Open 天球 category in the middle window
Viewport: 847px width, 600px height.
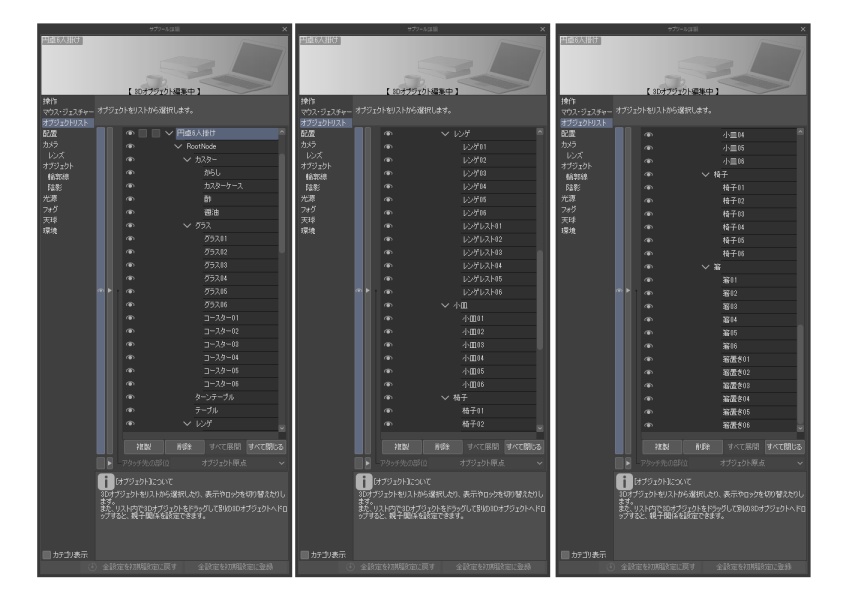308,220
